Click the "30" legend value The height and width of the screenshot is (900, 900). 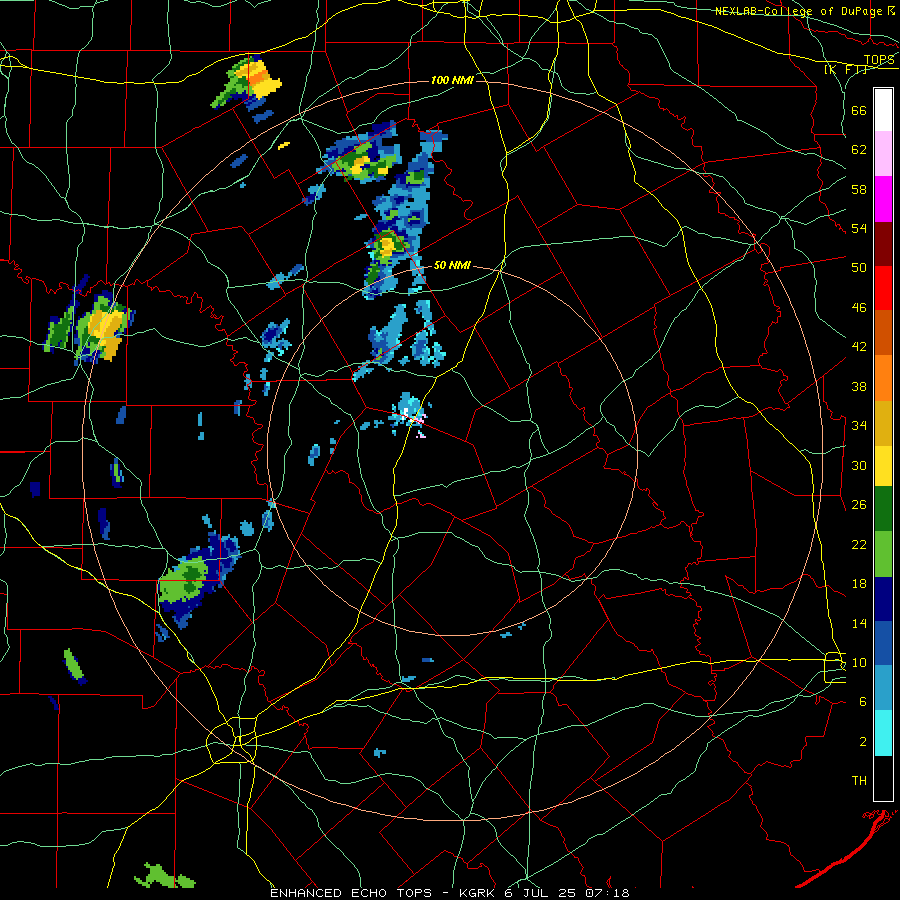click(x=859, y=465)
